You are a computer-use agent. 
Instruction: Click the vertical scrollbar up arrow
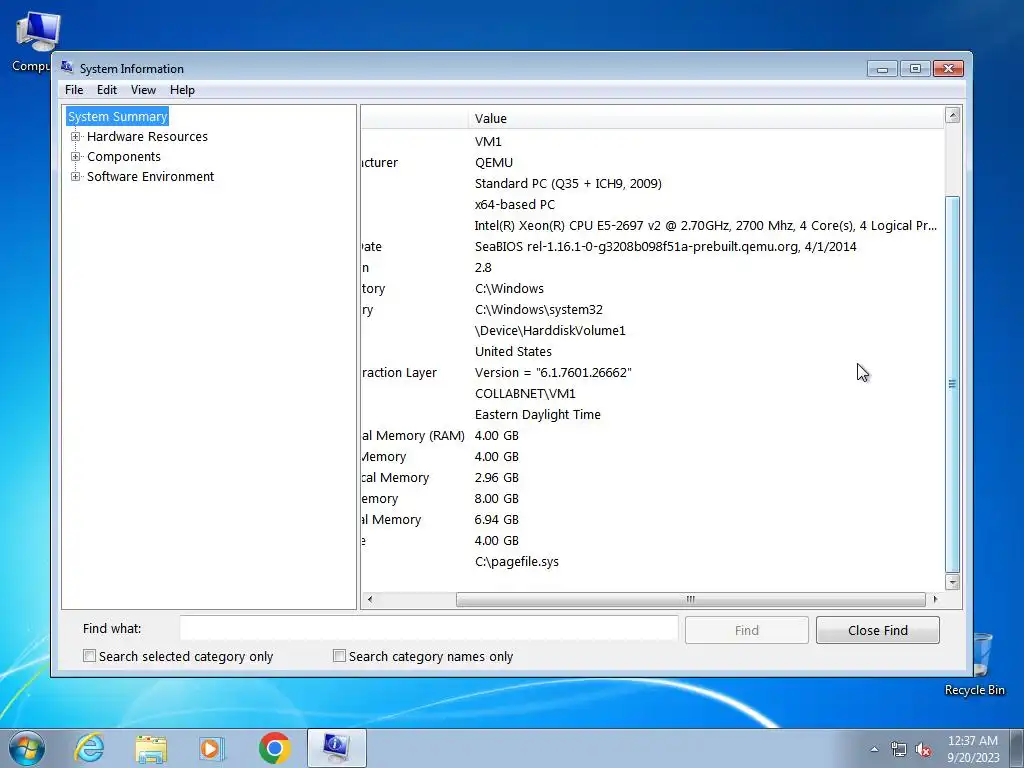[x=953, y=116]
